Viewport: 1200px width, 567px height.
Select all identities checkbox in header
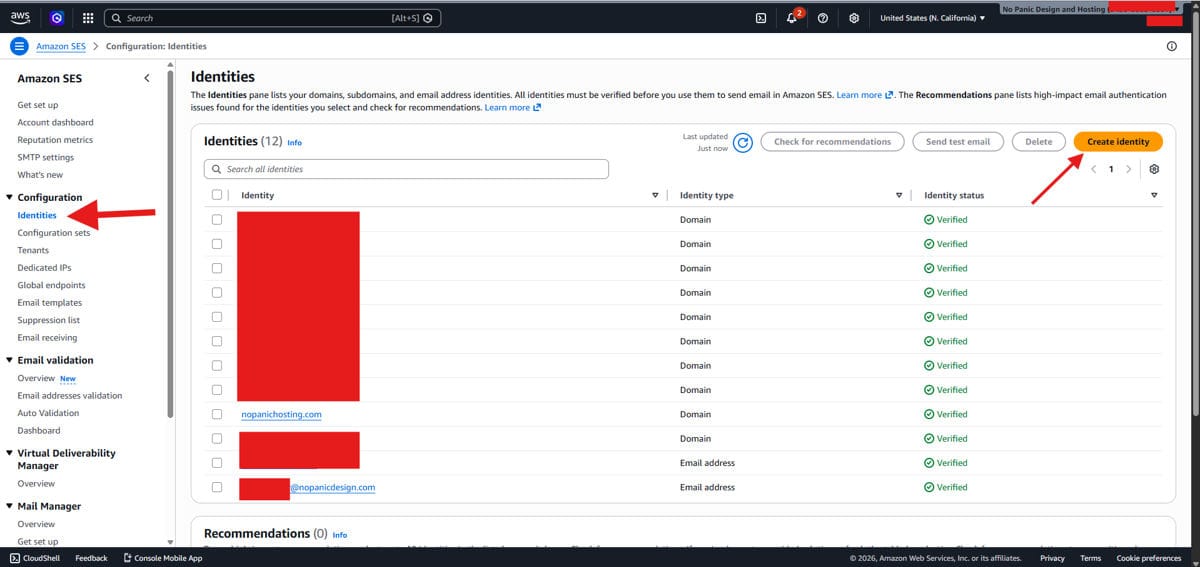[217, 195]
